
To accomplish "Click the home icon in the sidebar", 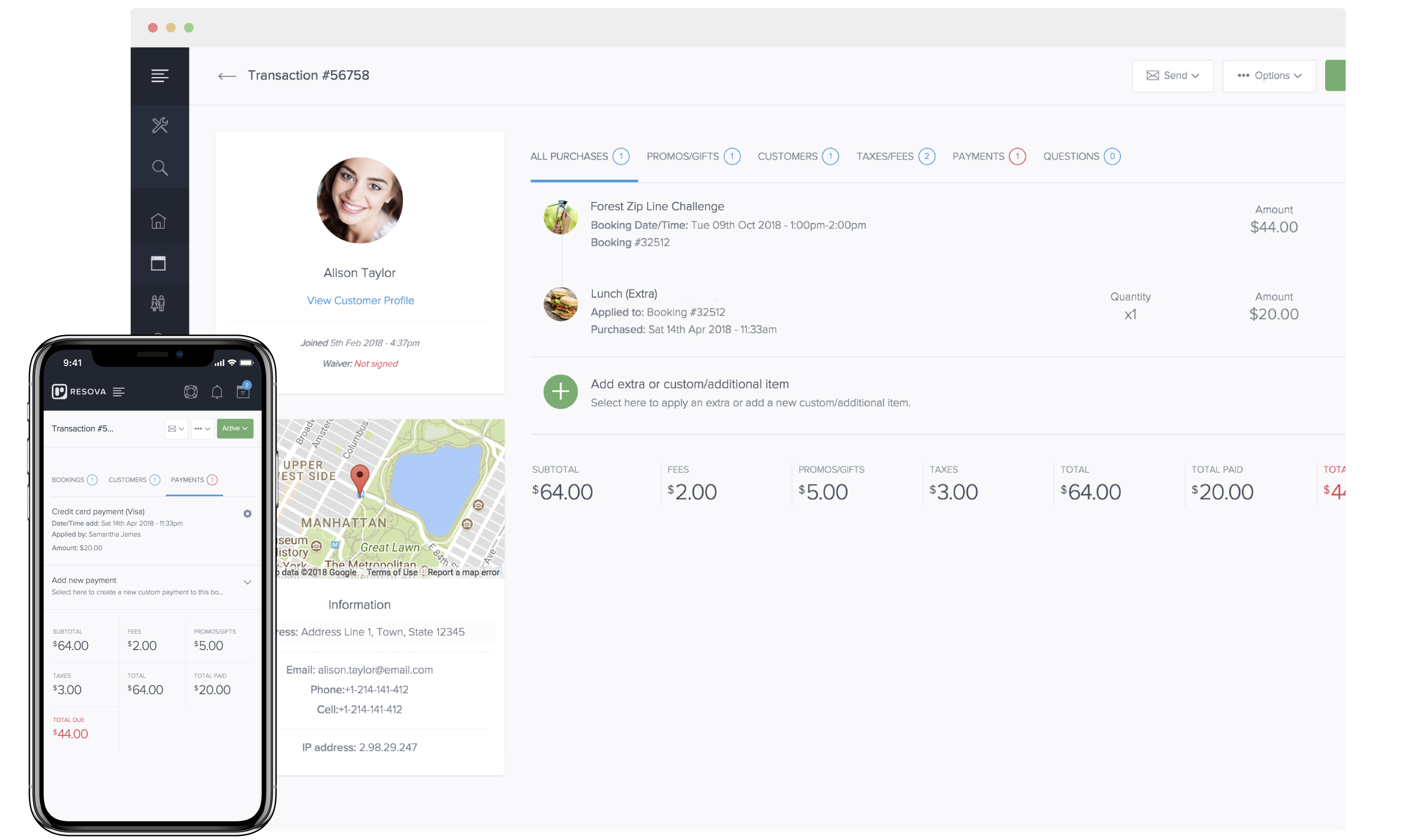I will pyautogui.click(x=159, y=221).
